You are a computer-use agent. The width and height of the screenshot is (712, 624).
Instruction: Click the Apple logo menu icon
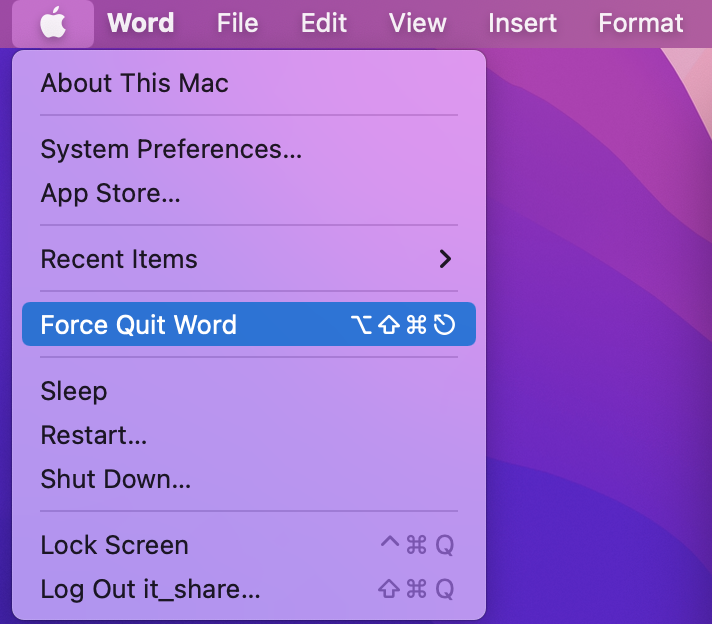tap(53, 23)
